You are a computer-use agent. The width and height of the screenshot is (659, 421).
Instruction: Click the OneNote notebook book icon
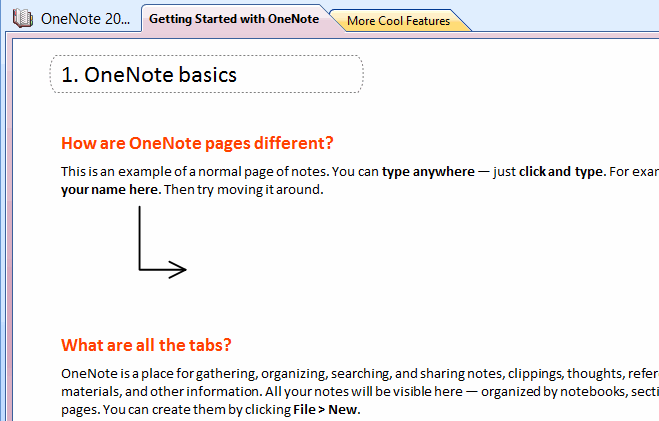(23, 18)
